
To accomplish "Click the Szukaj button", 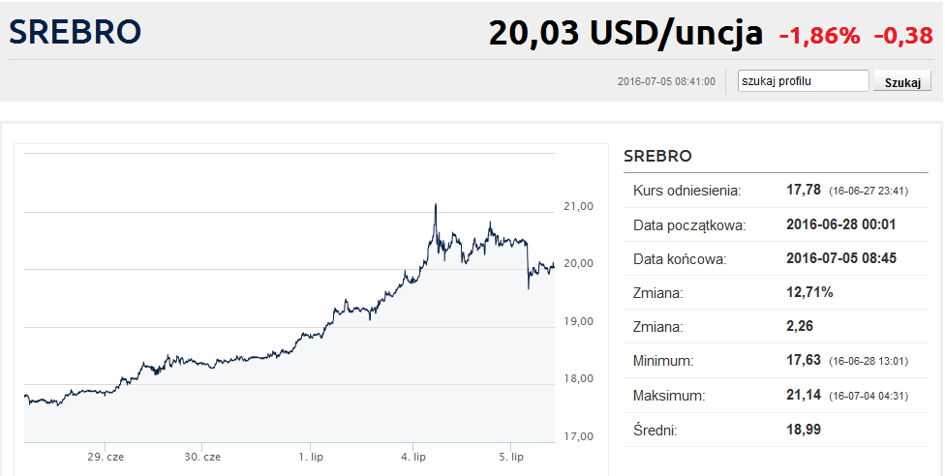I will (902, 82).
